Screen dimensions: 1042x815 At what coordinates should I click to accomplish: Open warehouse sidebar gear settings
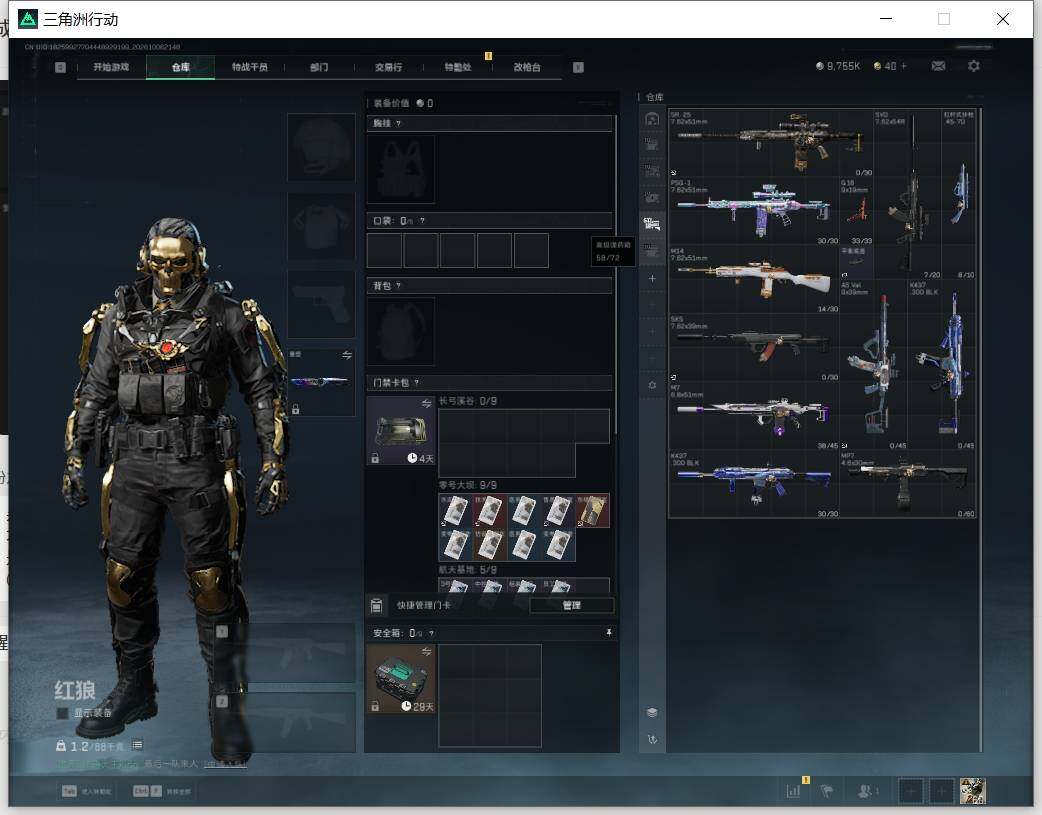pyautogui.click(x=652, y=385)
